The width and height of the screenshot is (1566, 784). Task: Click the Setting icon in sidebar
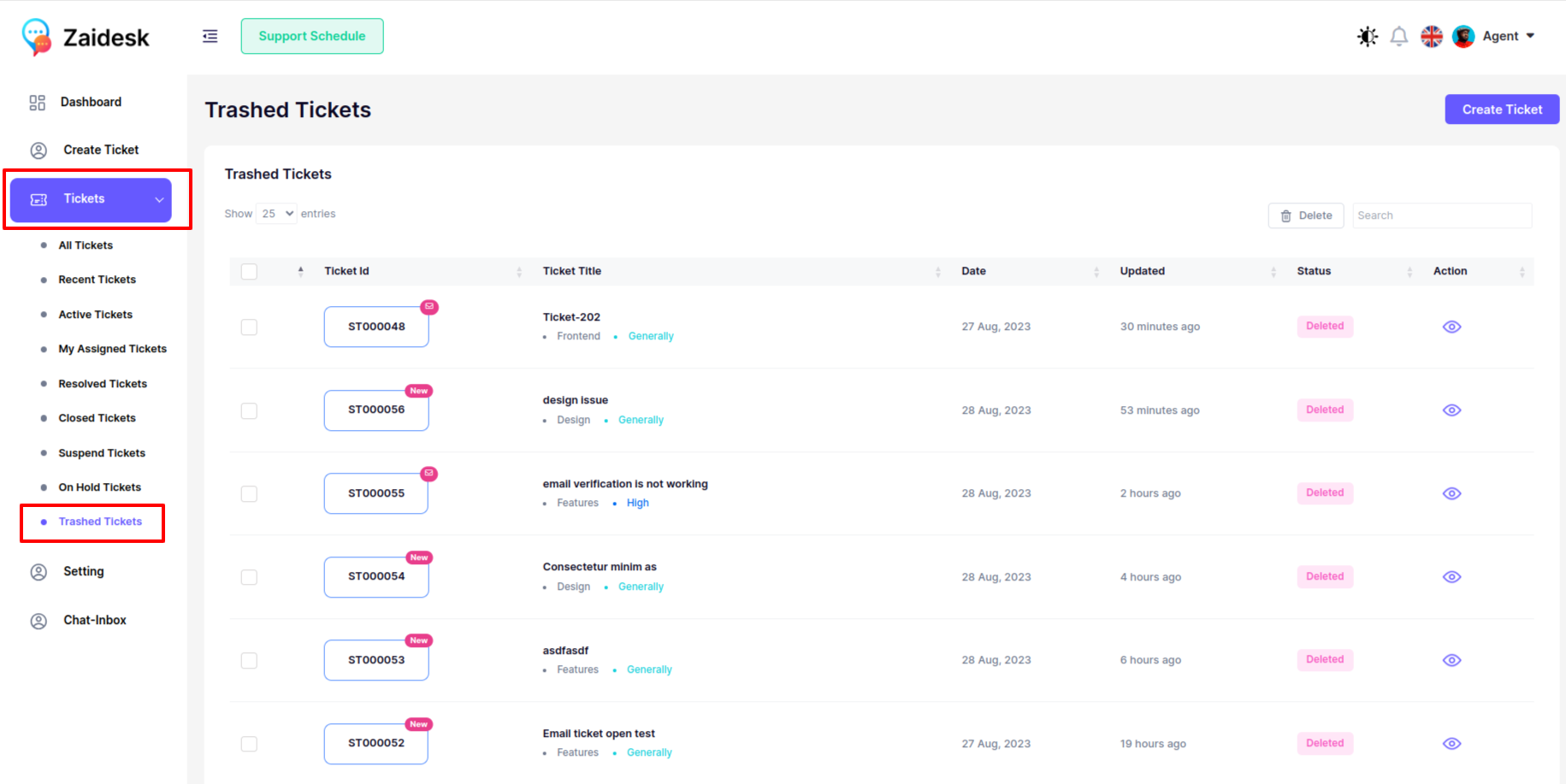[x=38, y=572]
